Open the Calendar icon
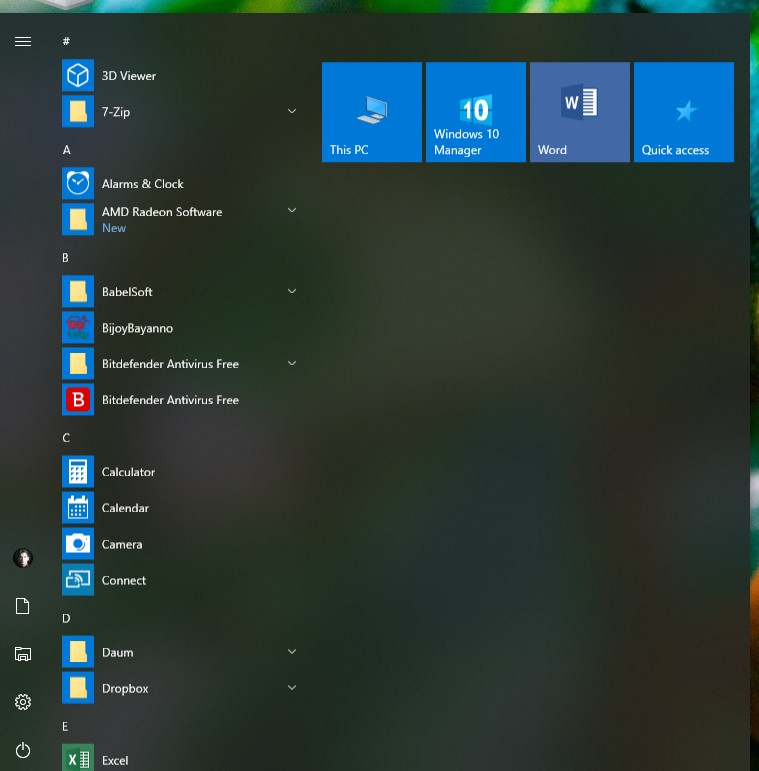 (x=78, y=507)
